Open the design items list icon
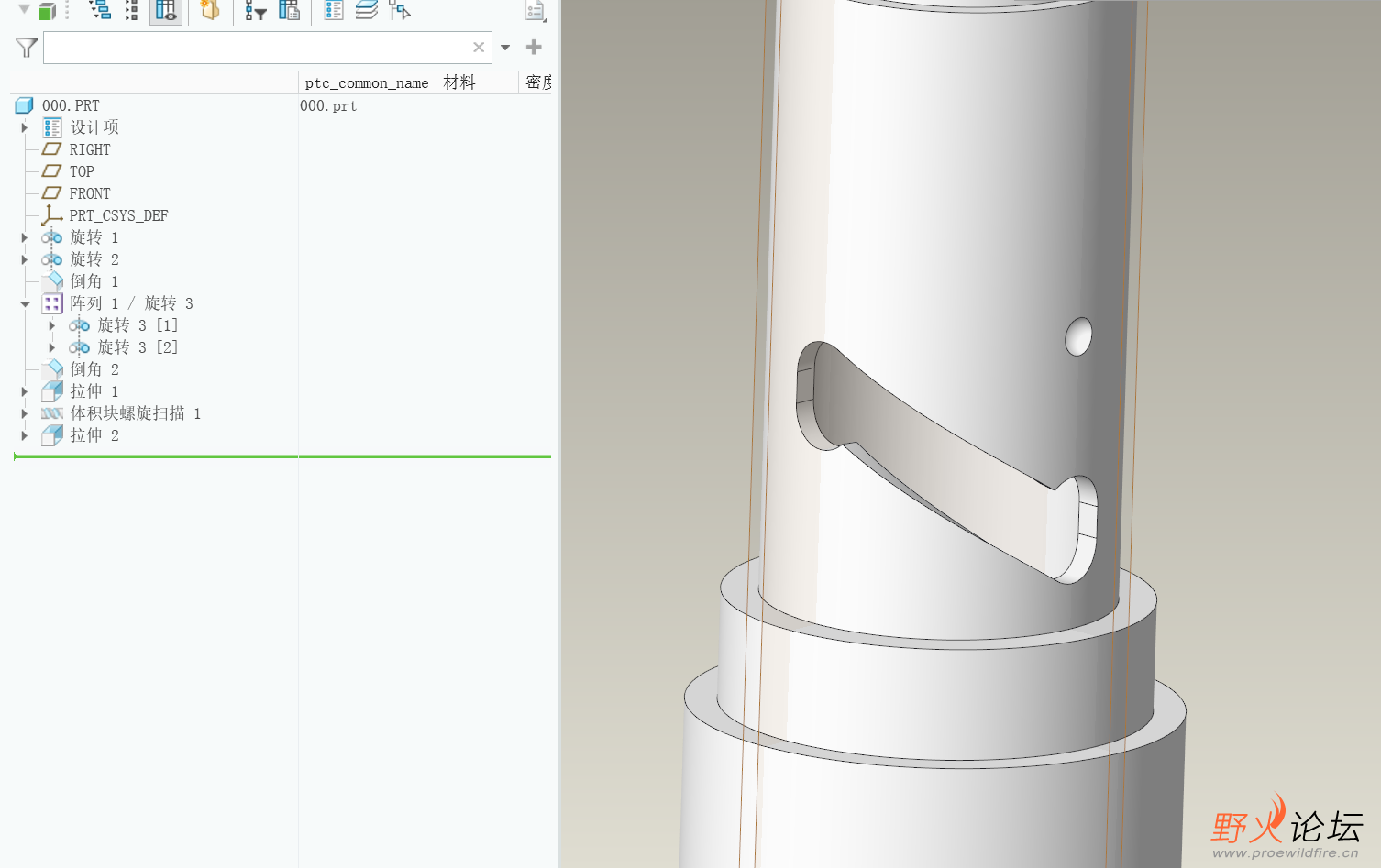This screenshot has width=1381, height=868. 334,10
